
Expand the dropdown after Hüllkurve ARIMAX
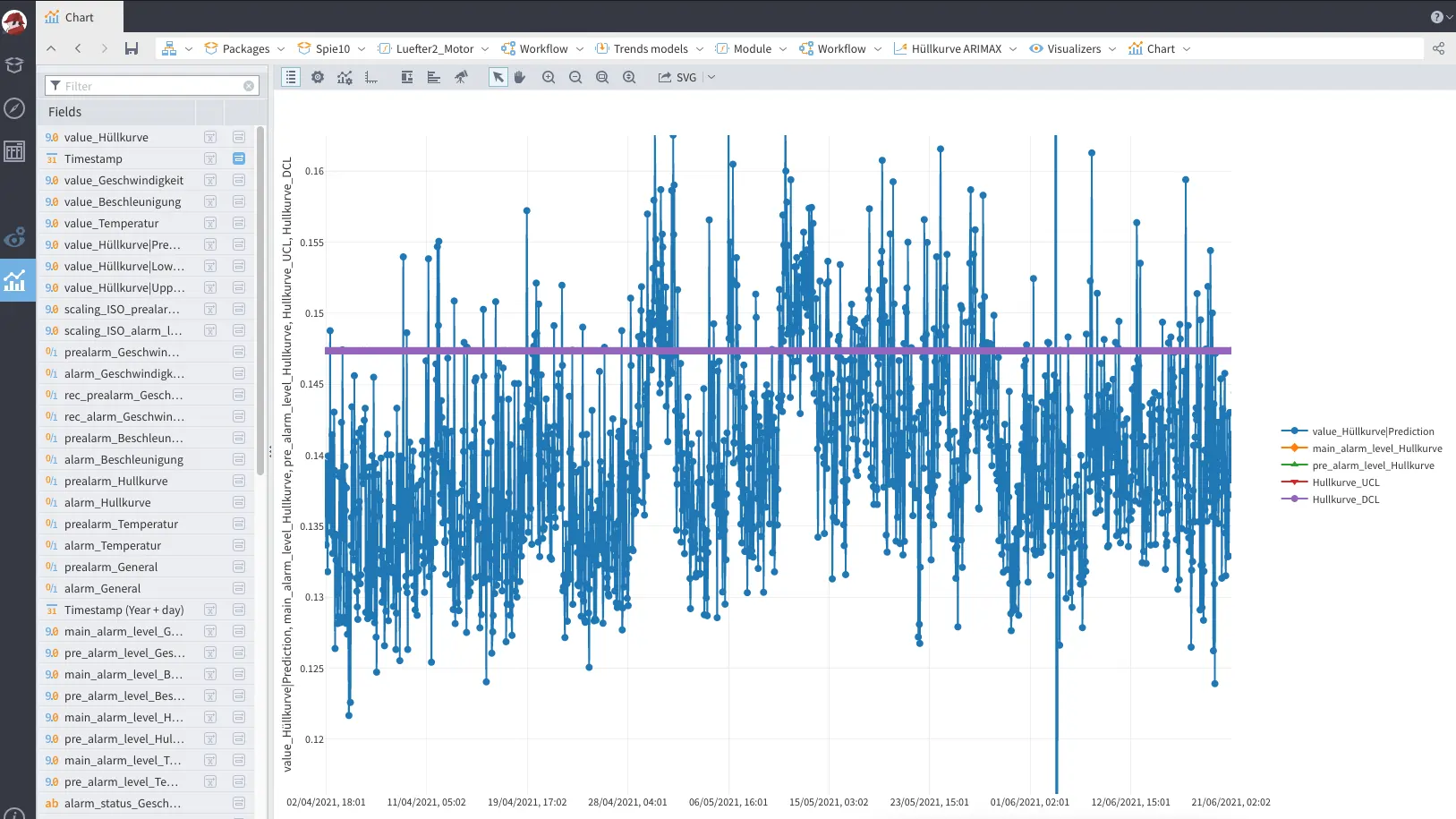click(x=1013, y=49)
